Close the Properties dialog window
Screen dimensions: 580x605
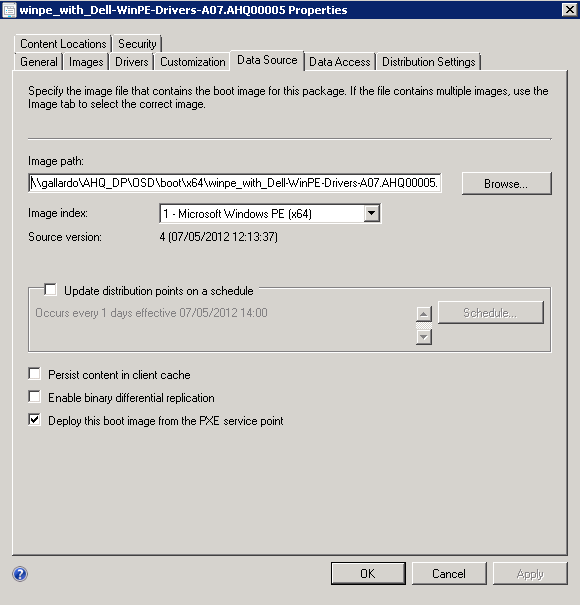(570, 10)
